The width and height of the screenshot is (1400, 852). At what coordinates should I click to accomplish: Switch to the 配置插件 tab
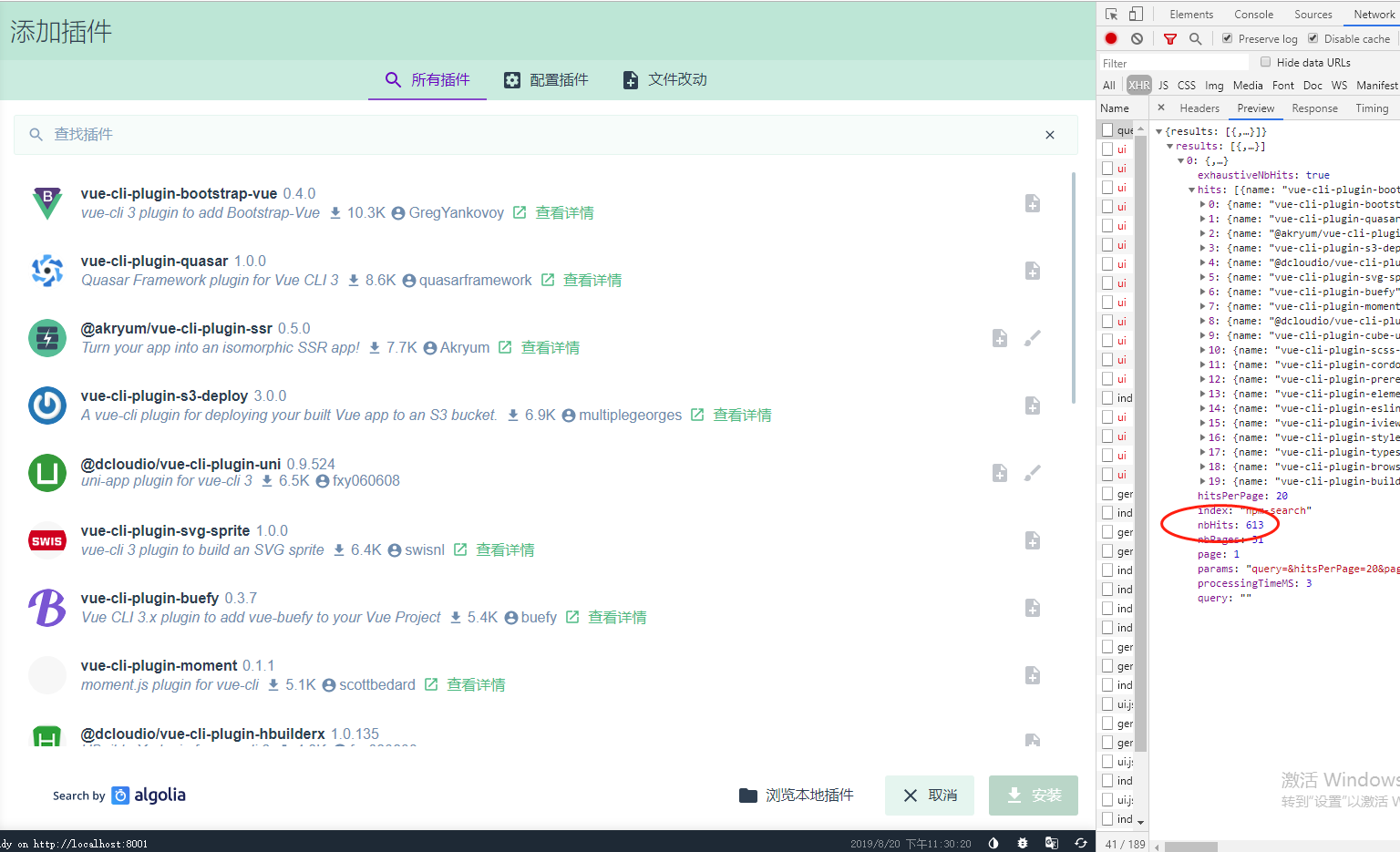[546, 80]
